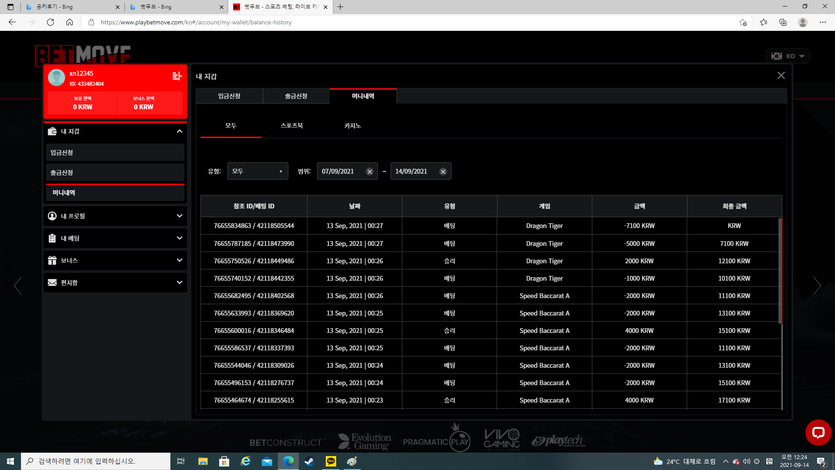
Task: Clear the end date 14/09/2021
Action: pyautogui.click(x=443, y=171)
